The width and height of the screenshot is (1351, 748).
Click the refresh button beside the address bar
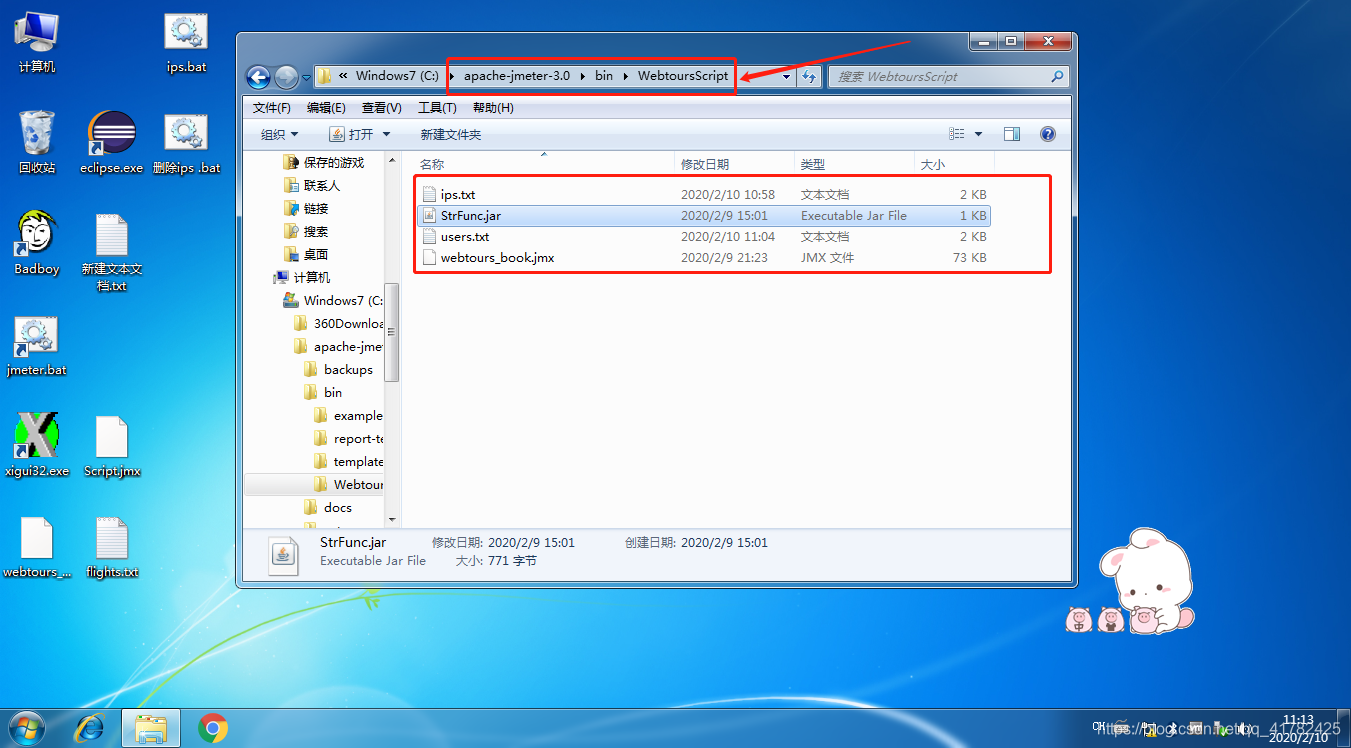pos(809,76)
